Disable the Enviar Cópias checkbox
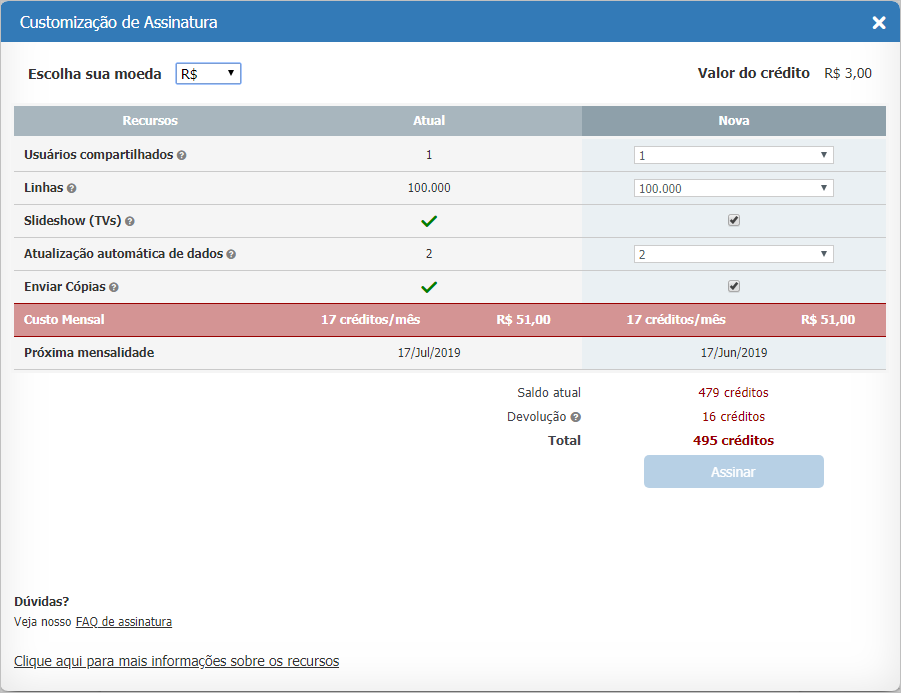Viewport: 901px width, 693px height. click(x=733, y=286)
